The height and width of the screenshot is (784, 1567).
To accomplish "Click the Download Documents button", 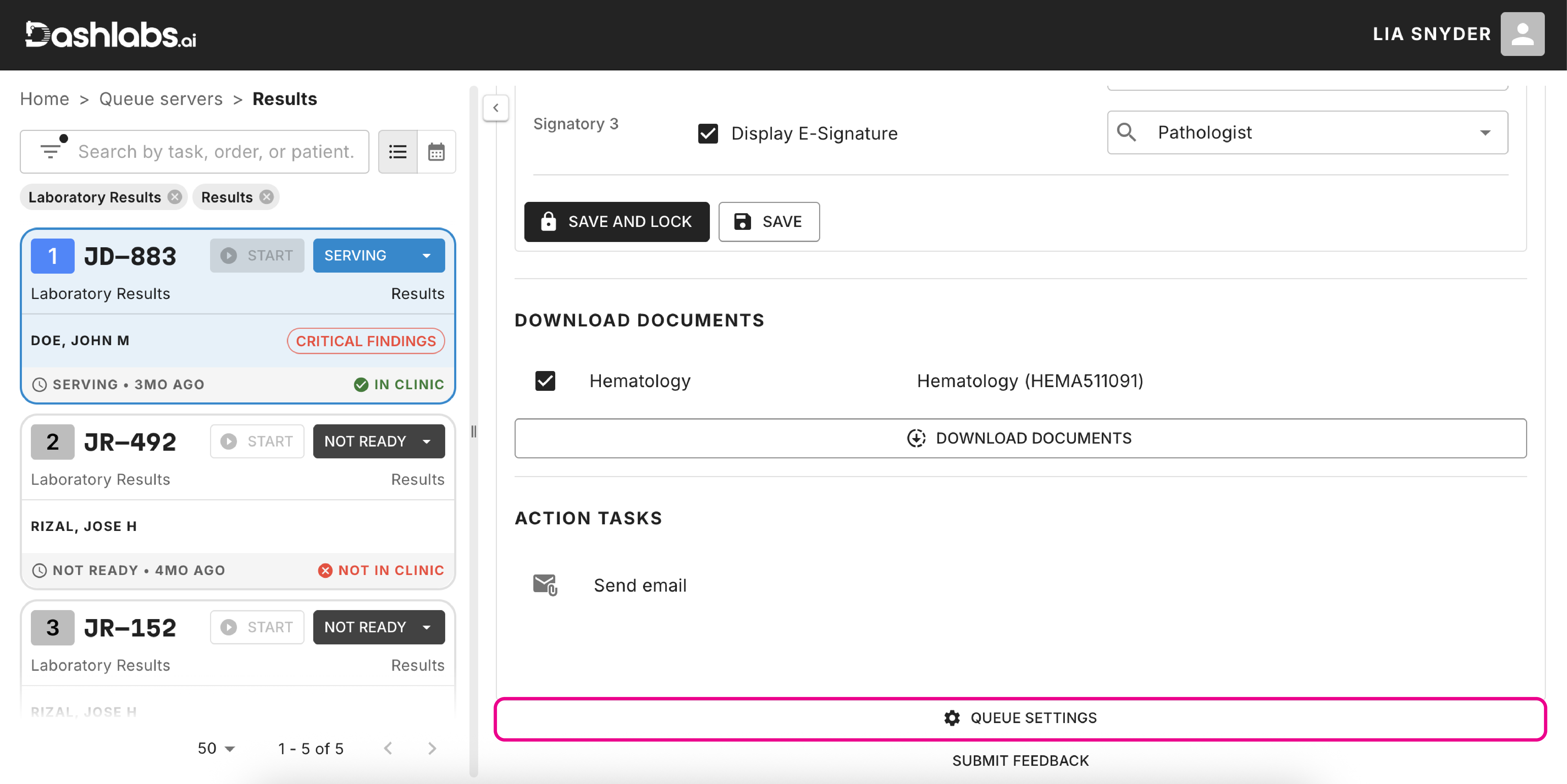I will click(1020, 438).
